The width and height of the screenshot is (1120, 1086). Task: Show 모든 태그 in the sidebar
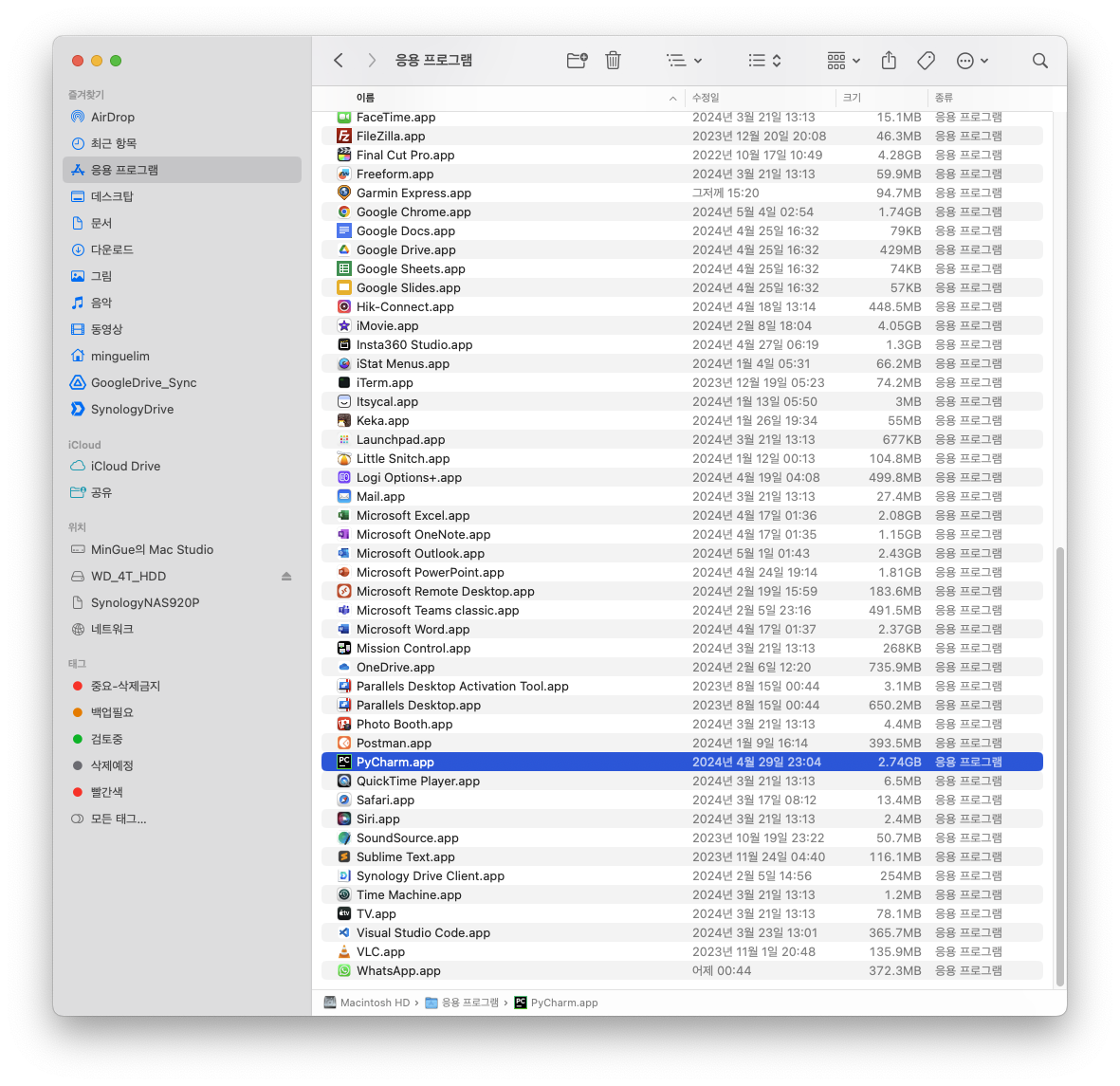(x=182, y=819)
